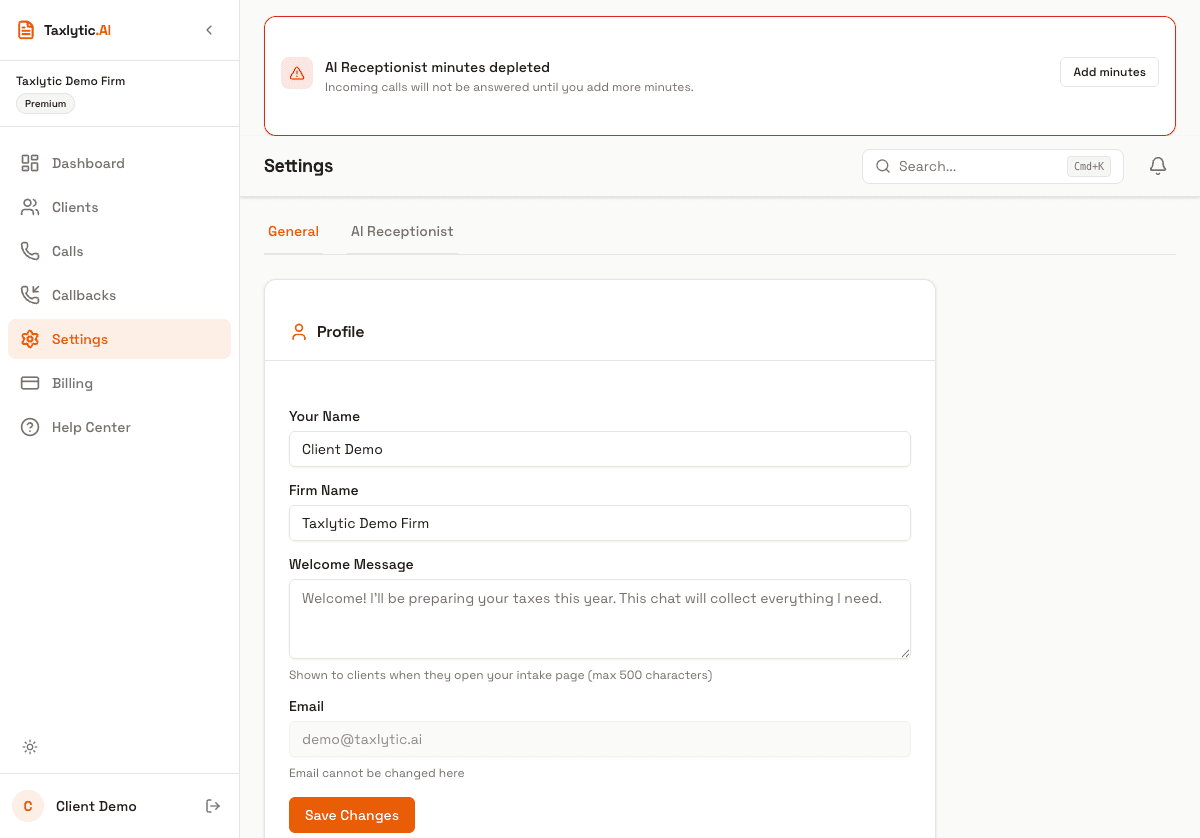Log out using the sign-out icon
This screenshot has width=1200, height=838.
[213, 806]
